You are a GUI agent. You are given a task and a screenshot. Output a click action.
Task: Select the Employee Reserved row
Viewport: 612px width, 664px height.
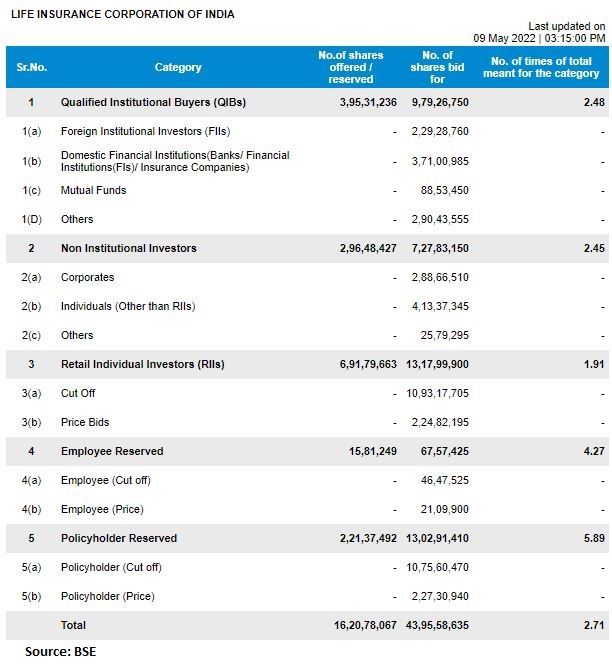tap(111, 452)
